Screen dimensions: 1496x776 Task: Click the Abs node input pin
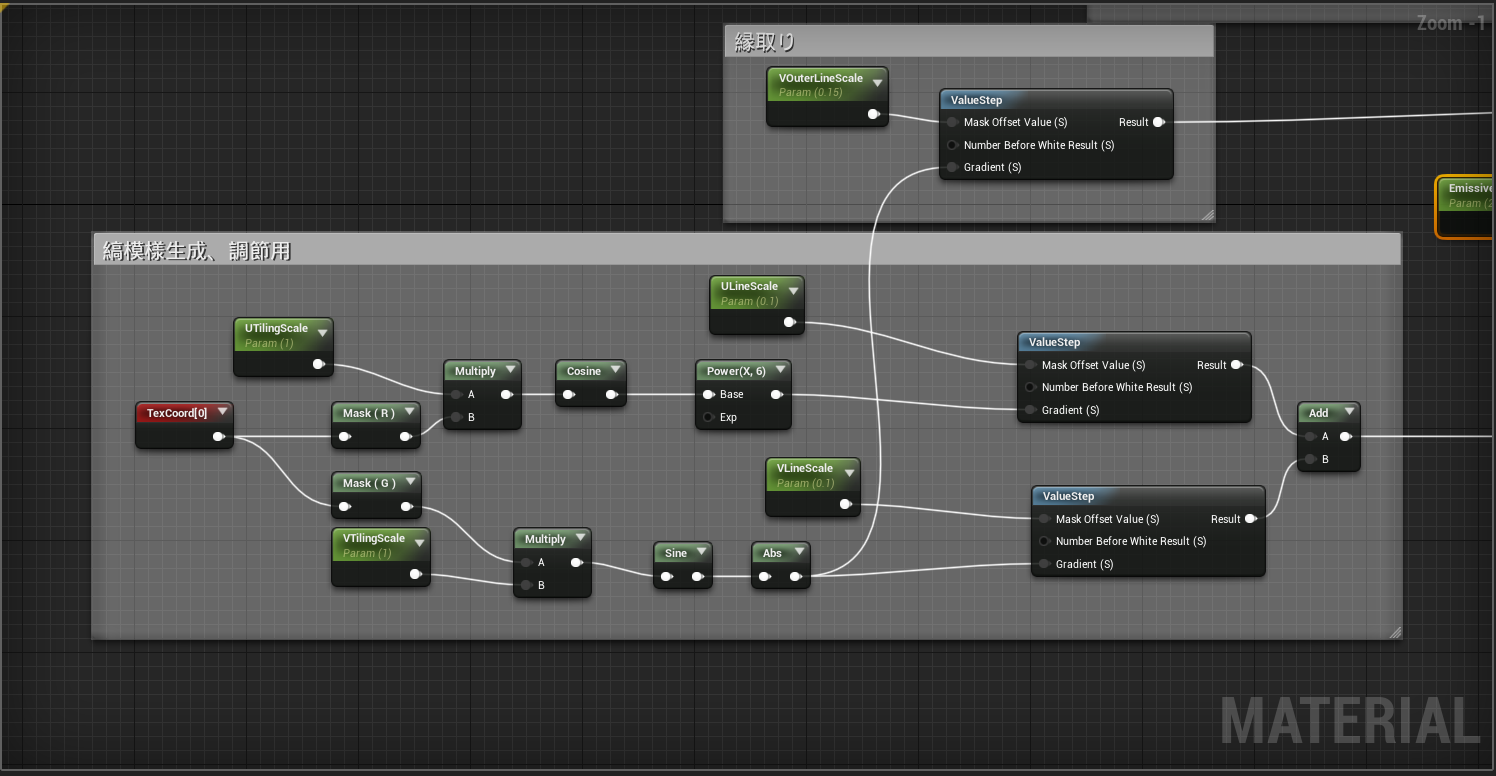click(764, 576)
